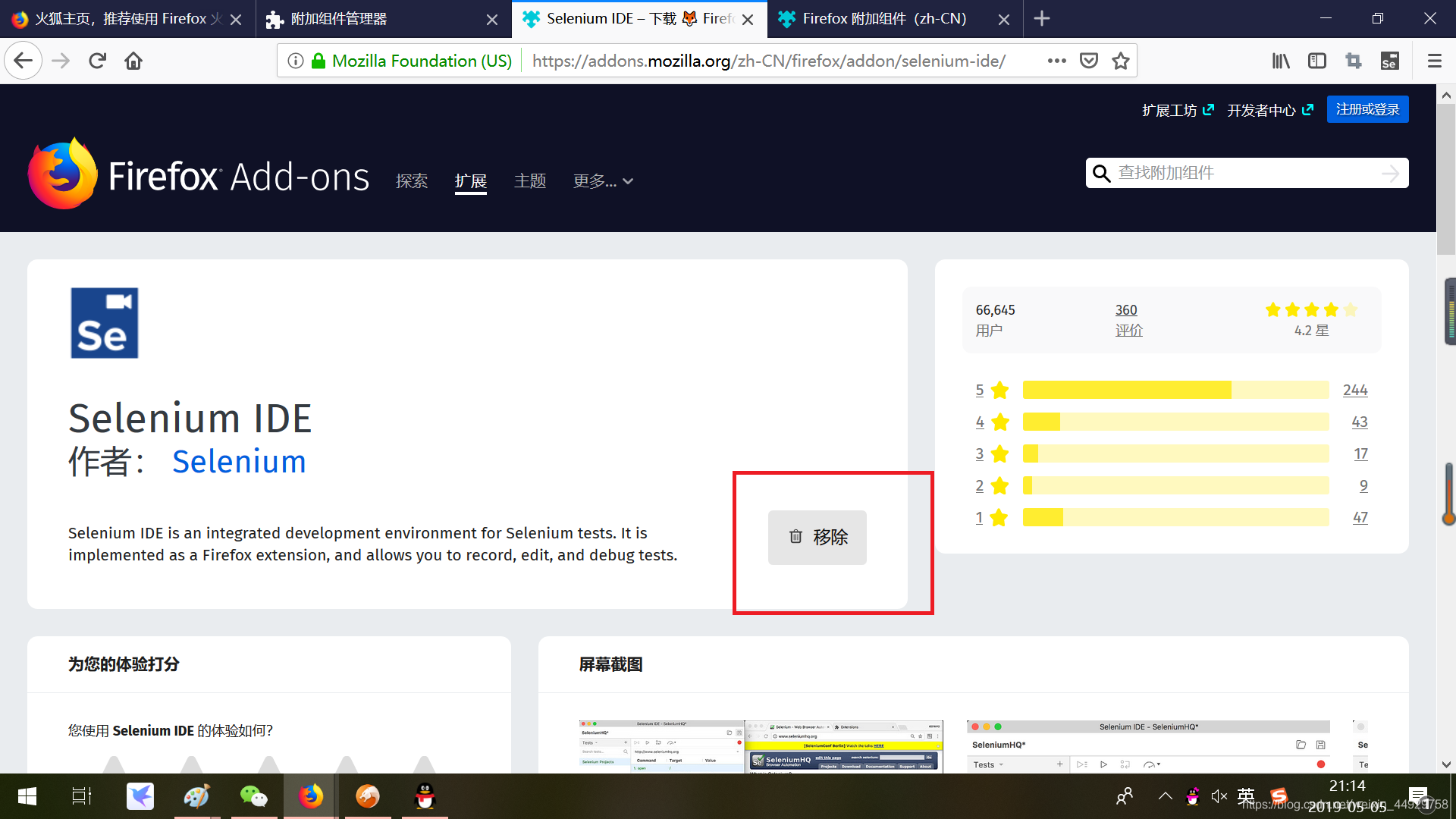Click the 注册或登录 button

(1368, 109)
